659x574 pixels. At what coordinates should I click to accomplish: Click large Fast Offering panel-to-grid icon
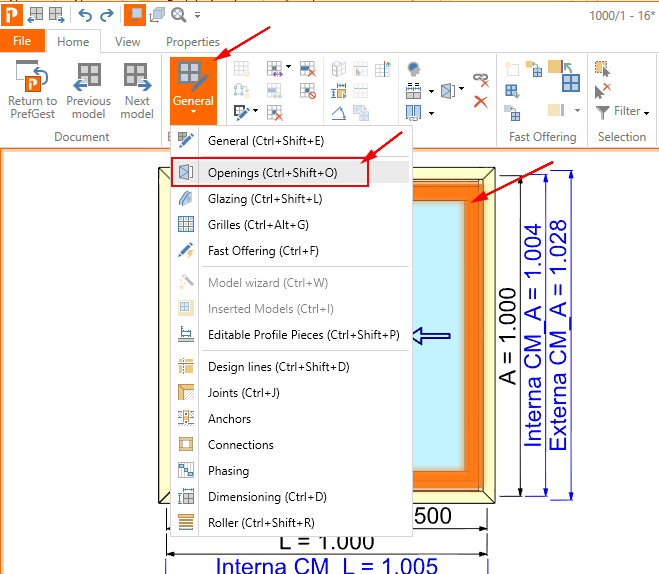pyautogui.click(x=564, y=76)
